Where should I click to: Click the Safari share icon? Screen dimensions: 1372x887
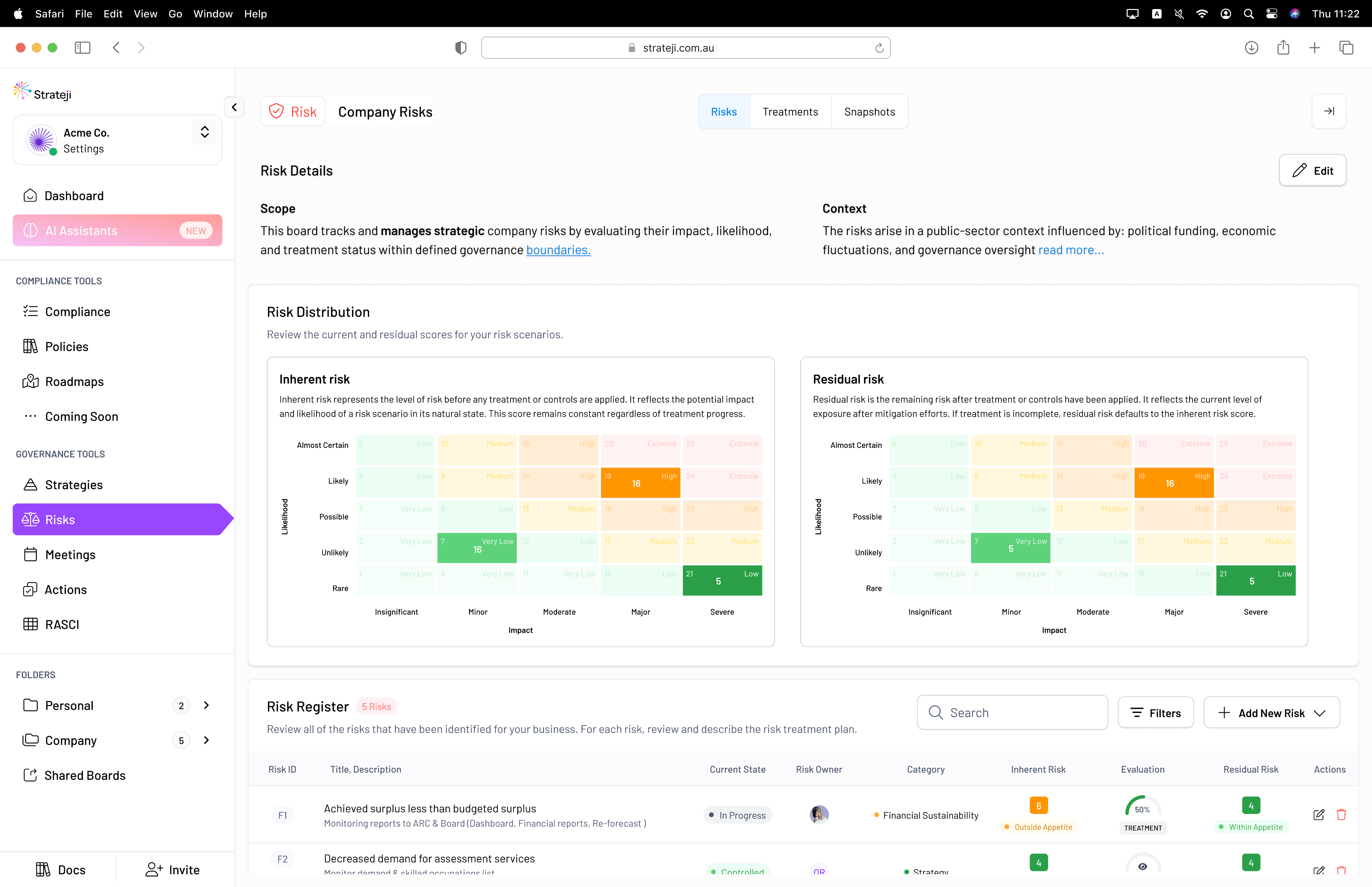[1283, 48]
